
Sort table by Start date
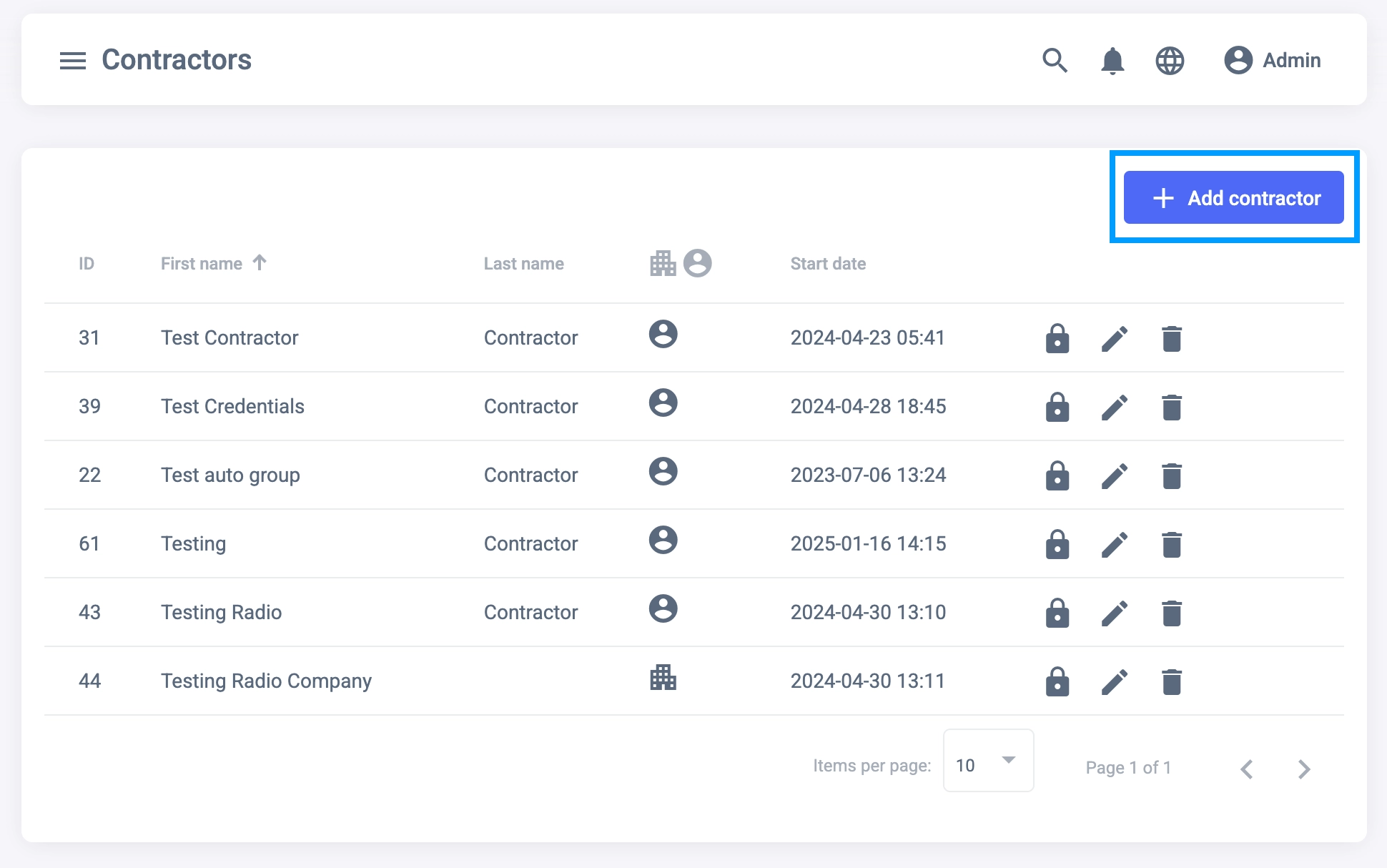click(x=828, y=264)
